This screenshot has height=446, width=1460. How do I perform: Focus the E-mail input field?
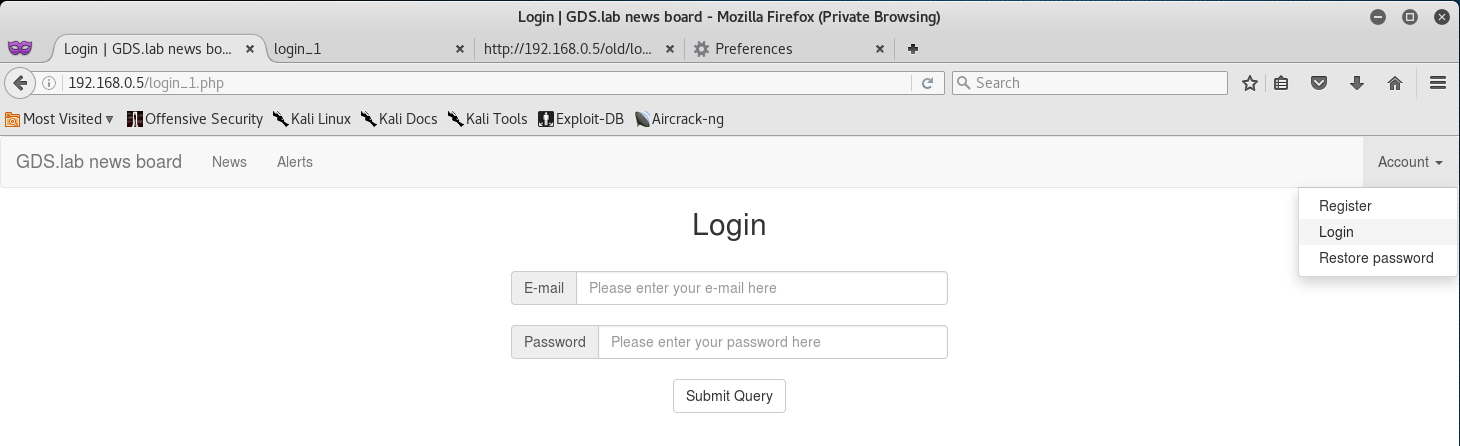(x=761, y=288)
